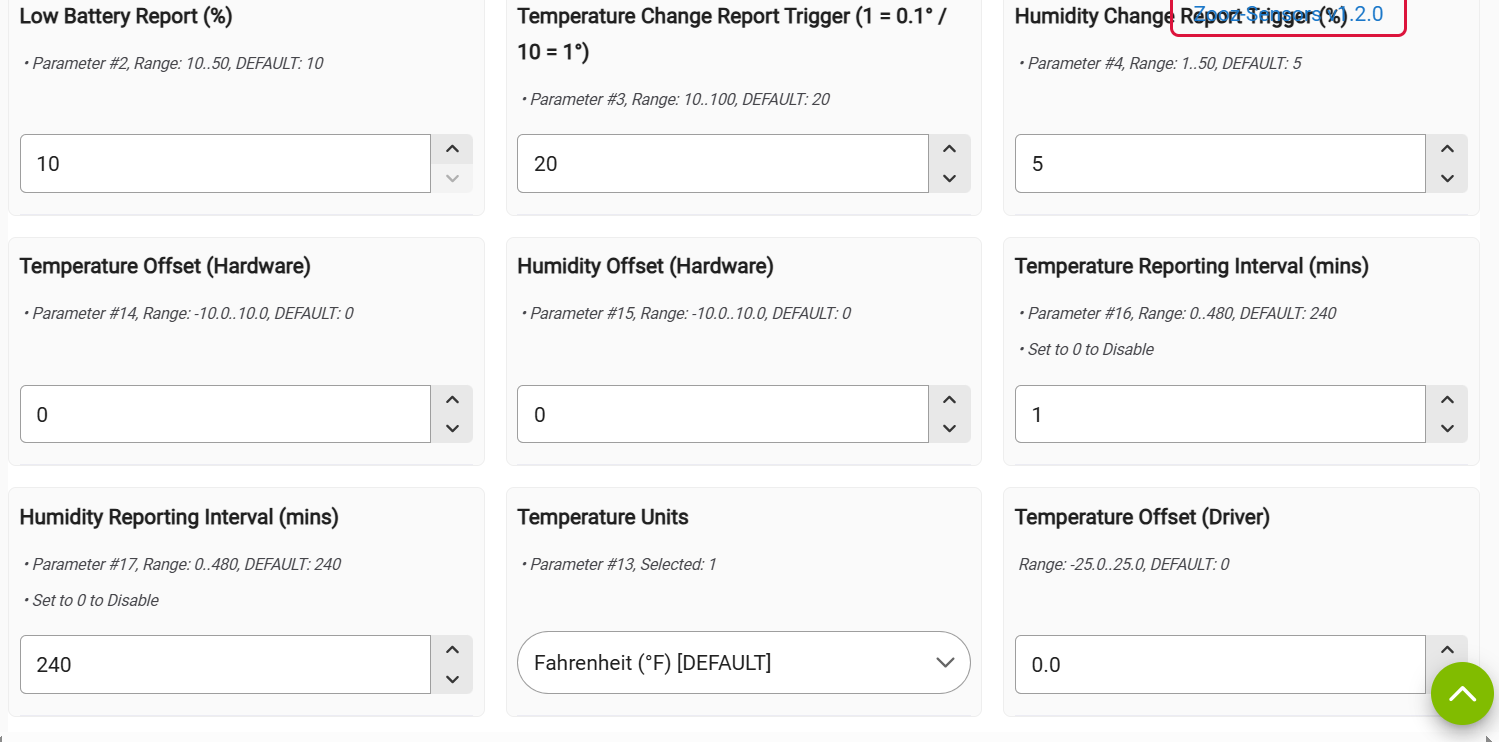The height and width of the screenshot is (742, 1499).
Task: Open the Temperature Units dropdown
Action: [x=743, y=663]
